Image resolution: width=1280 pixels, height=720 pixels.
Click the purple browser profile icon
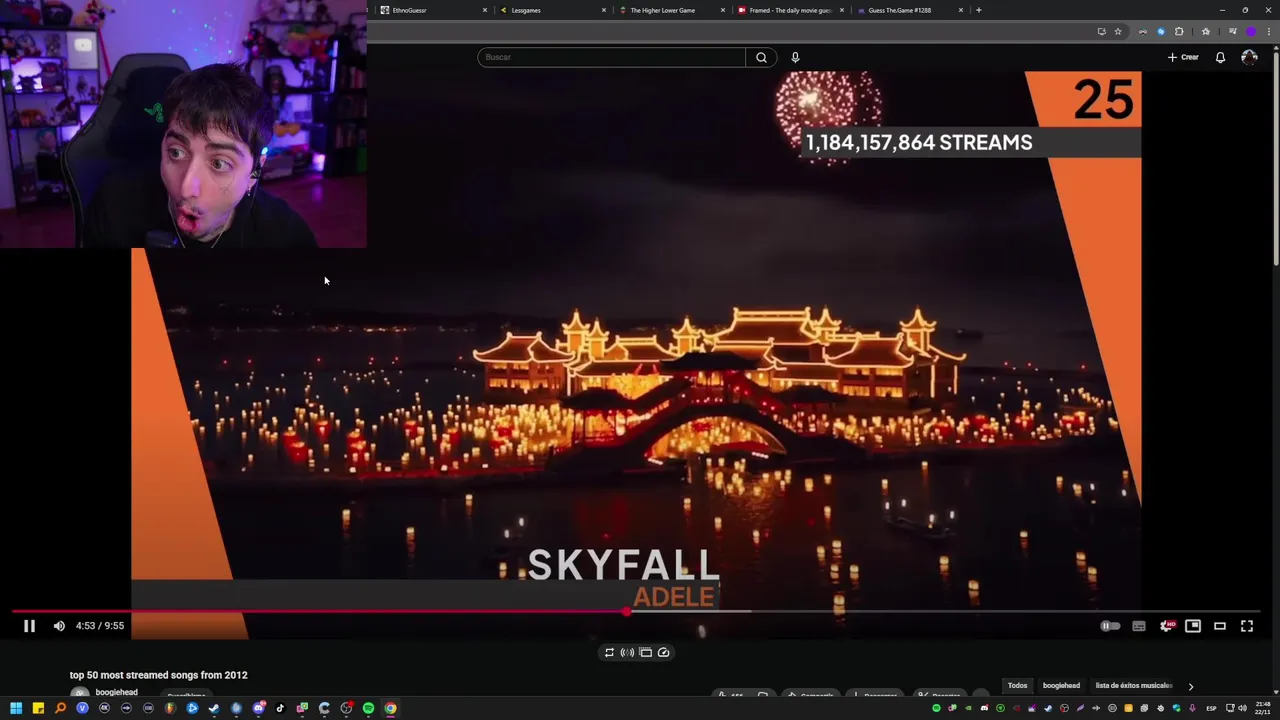click(1251, 31)
